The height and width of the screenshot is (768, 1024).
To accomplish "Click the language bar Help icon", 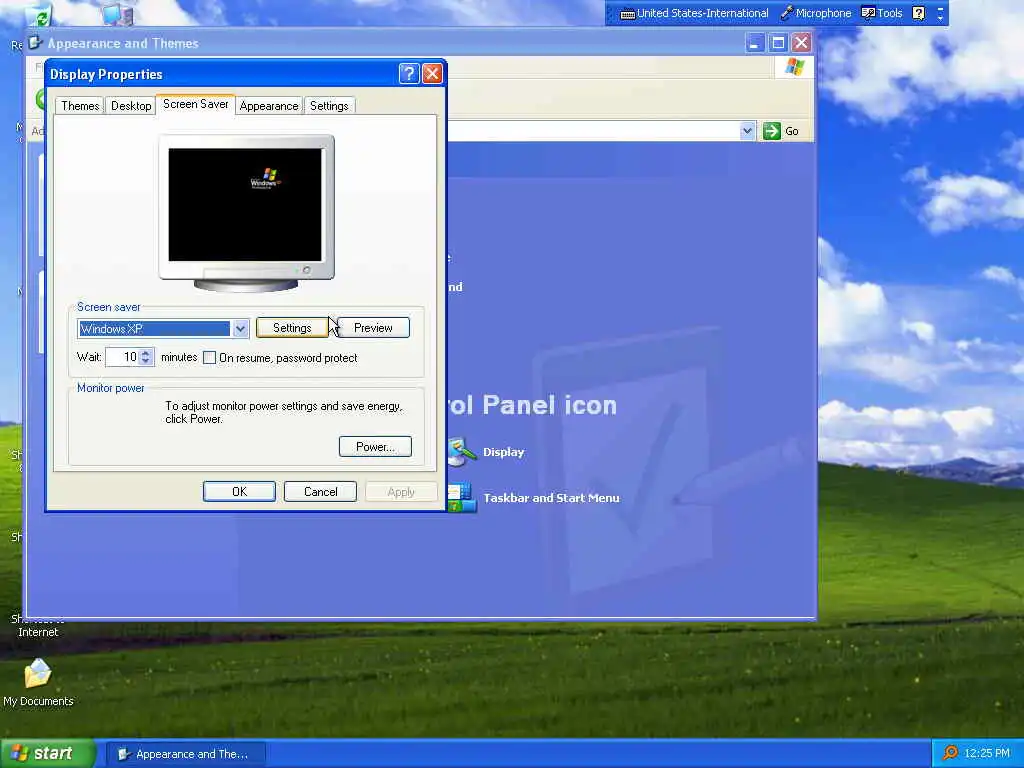I will (x=919, y=13).
